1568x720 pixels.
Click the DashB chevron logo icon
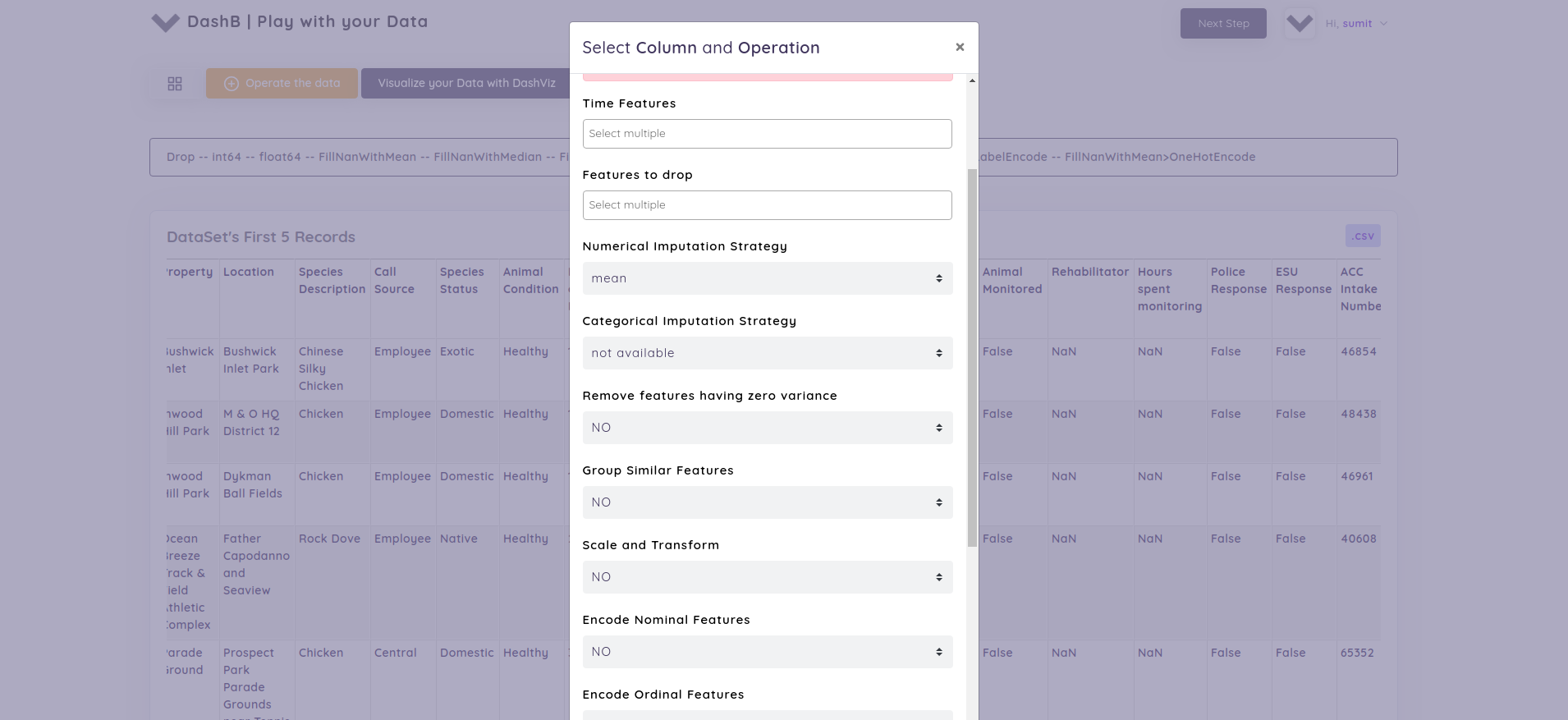165,23
